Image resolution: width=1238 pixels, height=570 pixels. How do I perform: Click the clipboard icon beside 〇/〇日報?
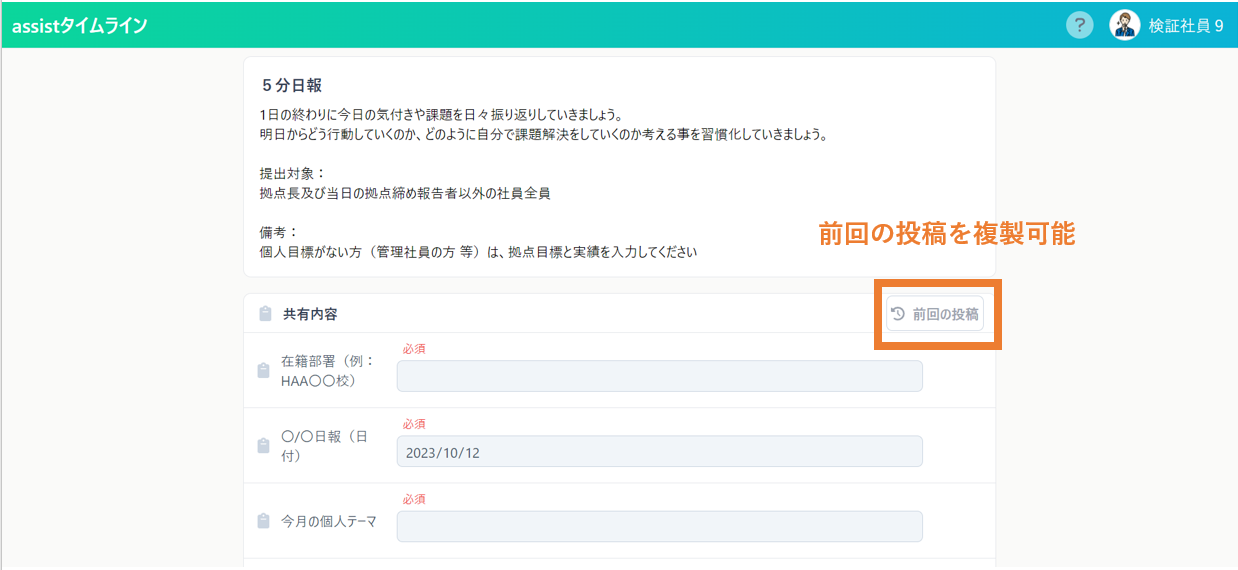point(264,446)
